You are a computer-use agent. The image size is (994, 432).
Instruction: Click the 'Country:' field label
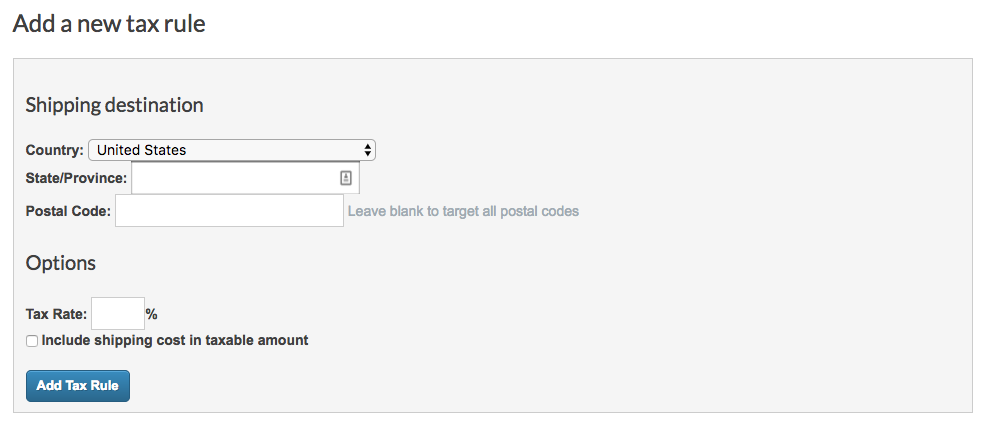(55, 150)
